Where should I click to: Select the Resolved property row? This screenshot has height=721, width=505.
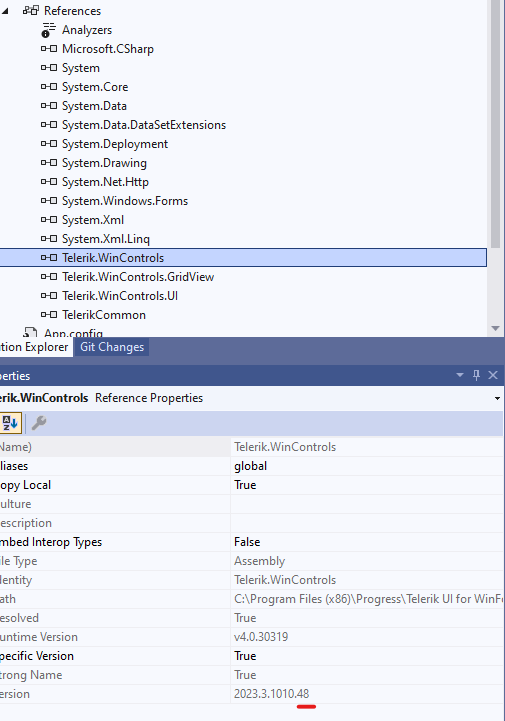click(251, 618)
